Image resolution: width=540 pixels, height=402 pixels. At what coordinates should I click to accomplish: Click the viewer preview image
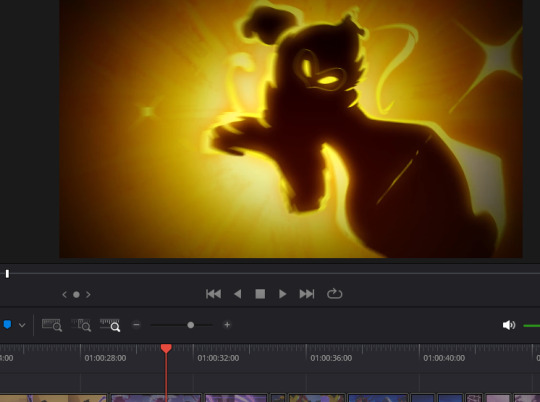pyautogui.click(x=291, y=129)
